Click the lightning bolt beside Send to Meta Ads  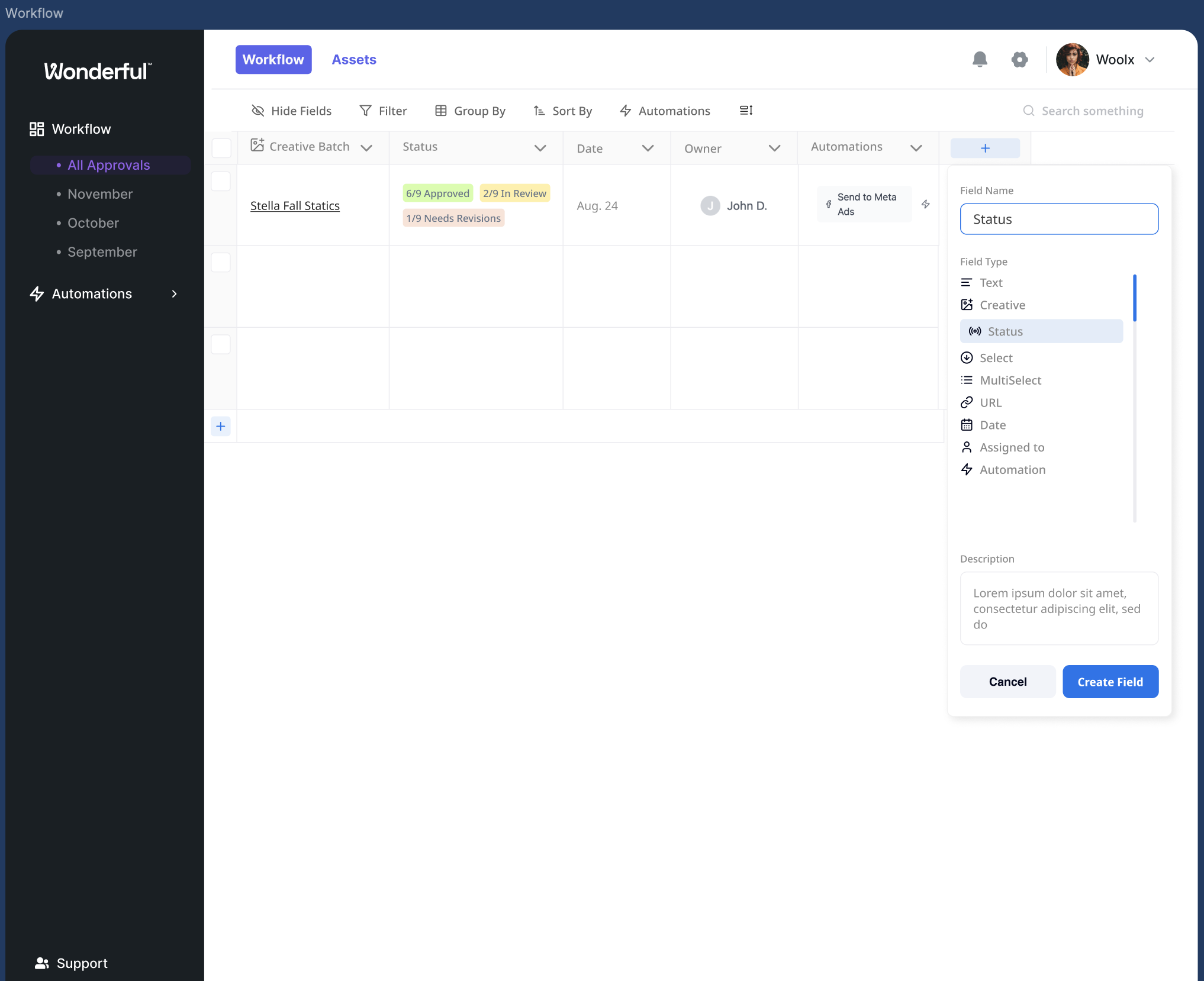tap(926, 204)
